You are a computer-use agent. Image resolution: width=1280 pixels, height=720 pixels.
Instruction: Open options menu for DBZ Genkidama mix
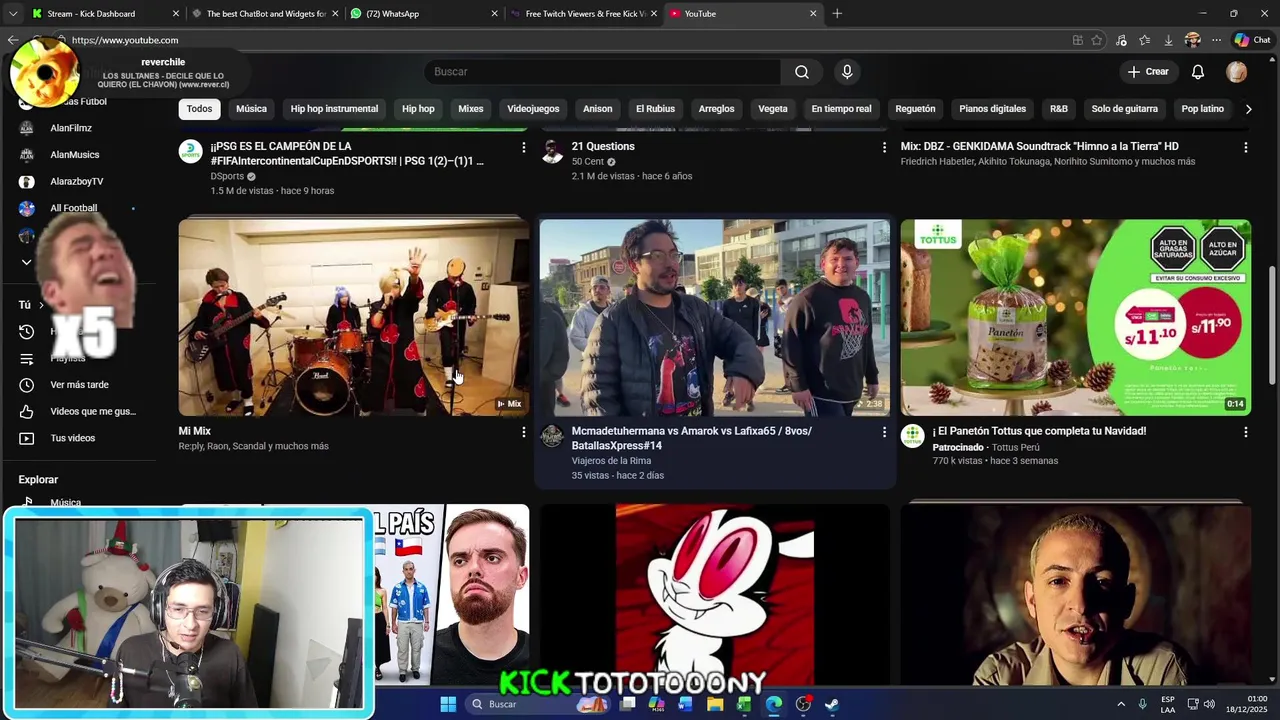click(x=1245, y=147)
